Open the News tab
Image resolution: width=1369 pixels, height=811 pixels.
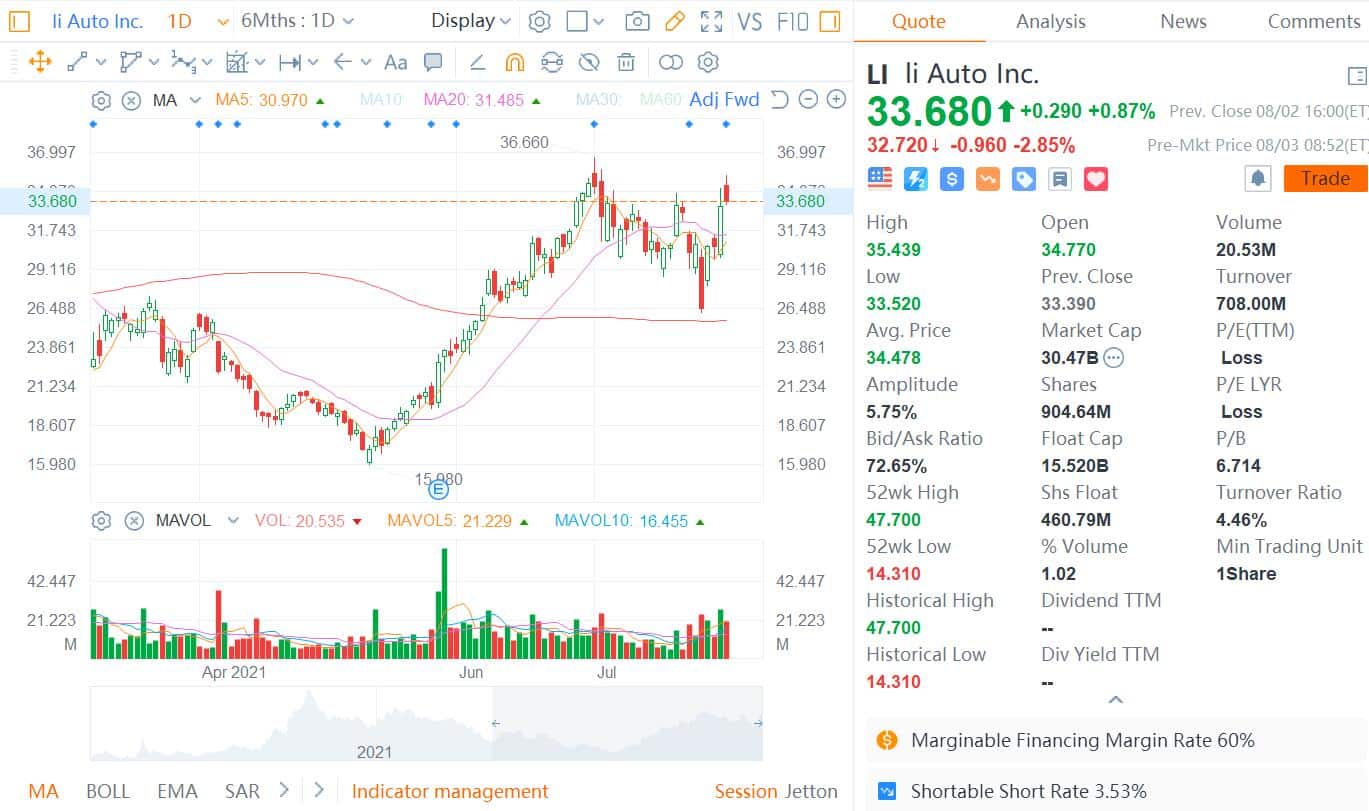1183,21
